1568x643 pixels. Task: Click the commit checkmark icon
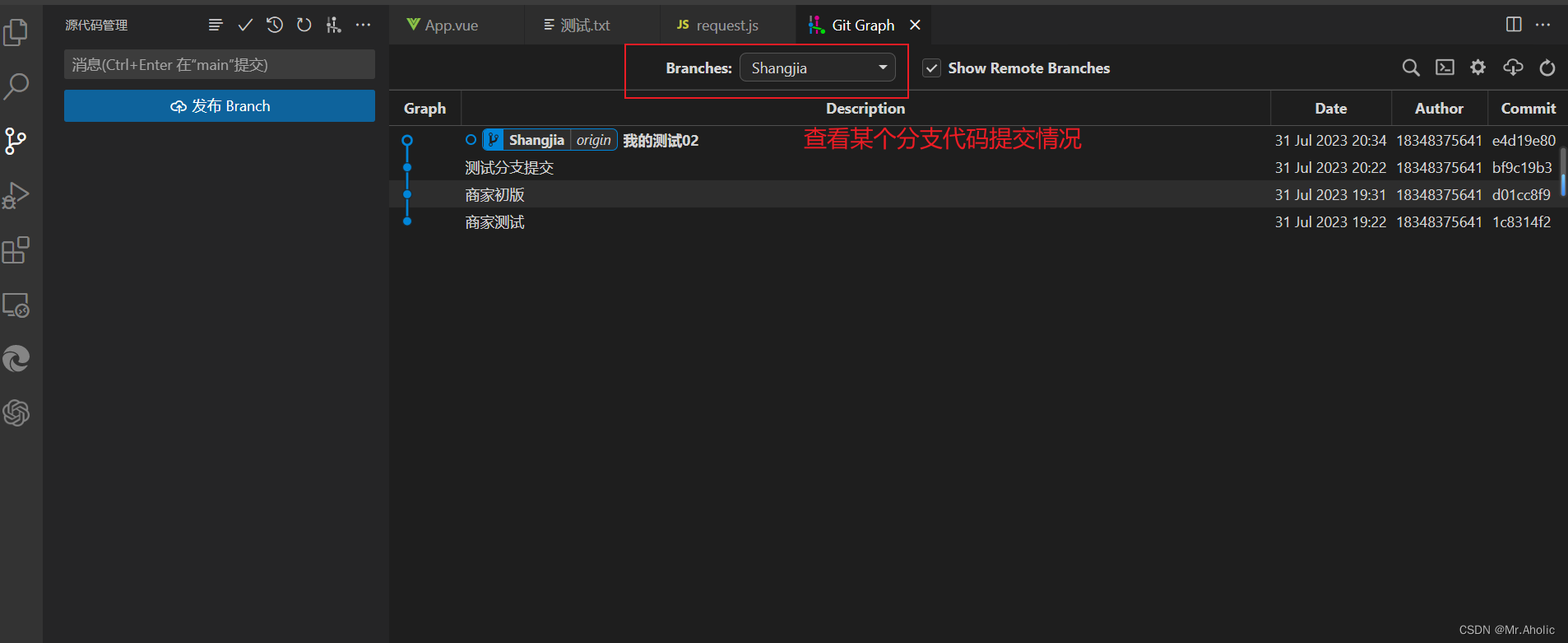point(245,26)
